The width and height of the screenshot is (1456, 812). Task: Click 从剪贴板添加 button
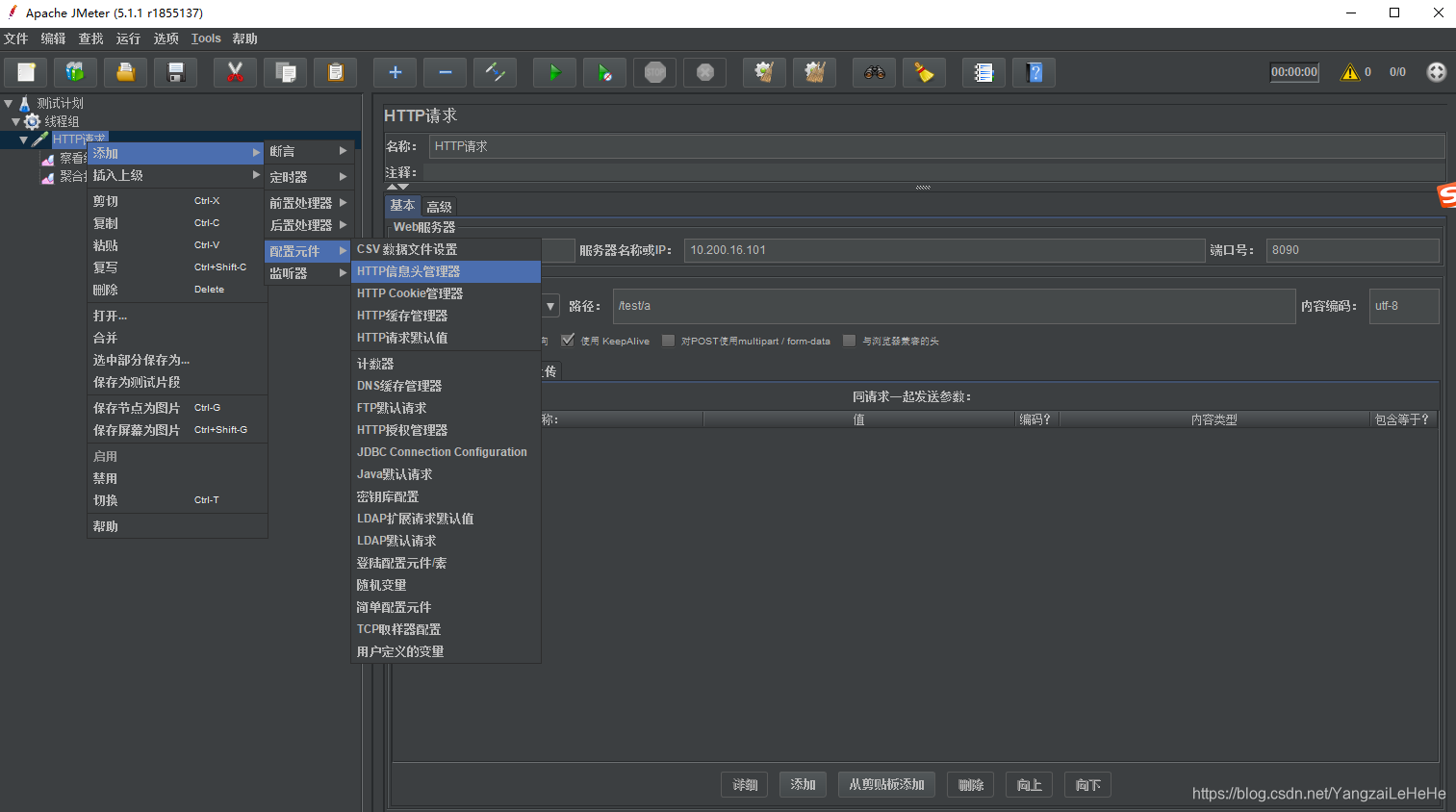click(887, 785)
